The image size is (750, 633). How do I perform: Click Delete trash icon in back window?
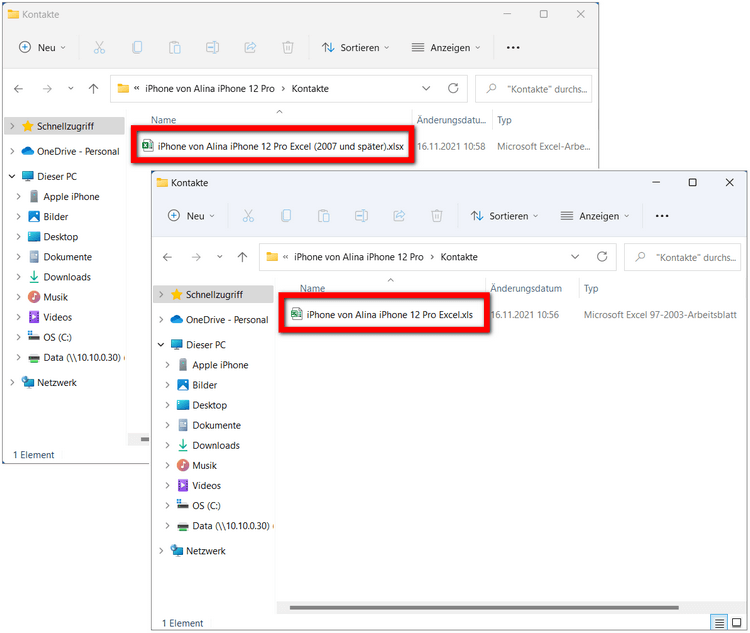[287, 47]
